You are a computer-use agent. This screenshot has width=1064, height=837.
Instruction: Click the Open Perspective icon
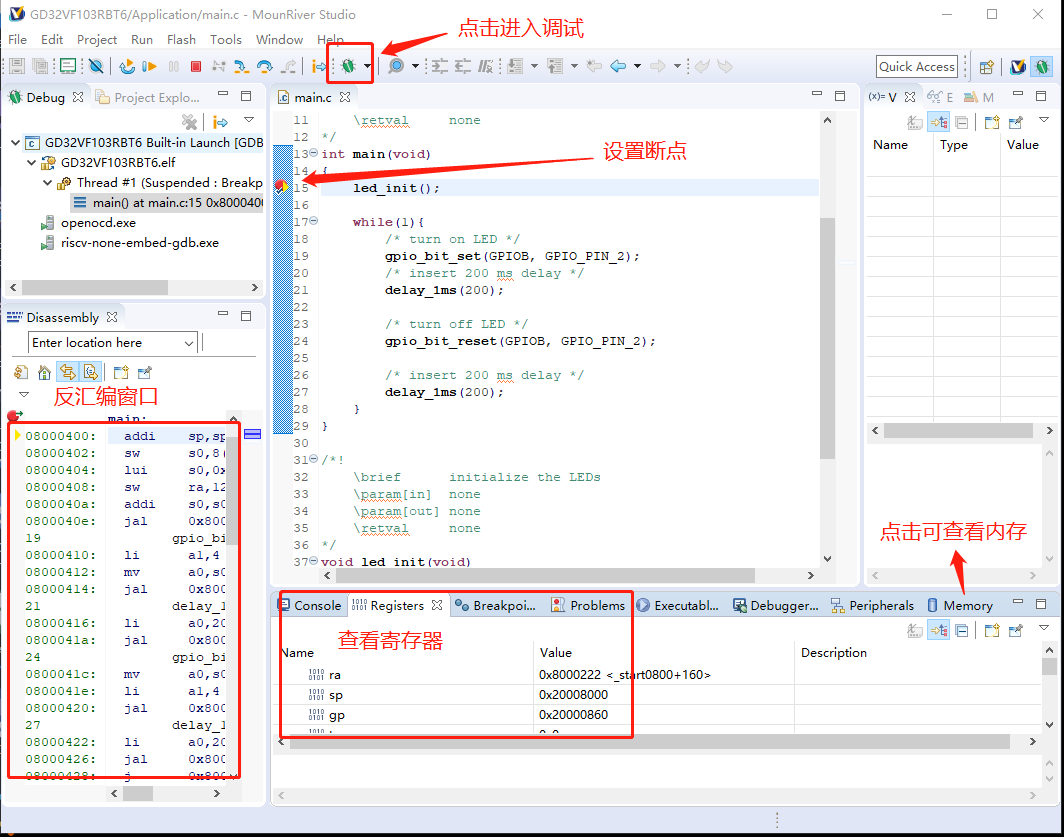987,67
